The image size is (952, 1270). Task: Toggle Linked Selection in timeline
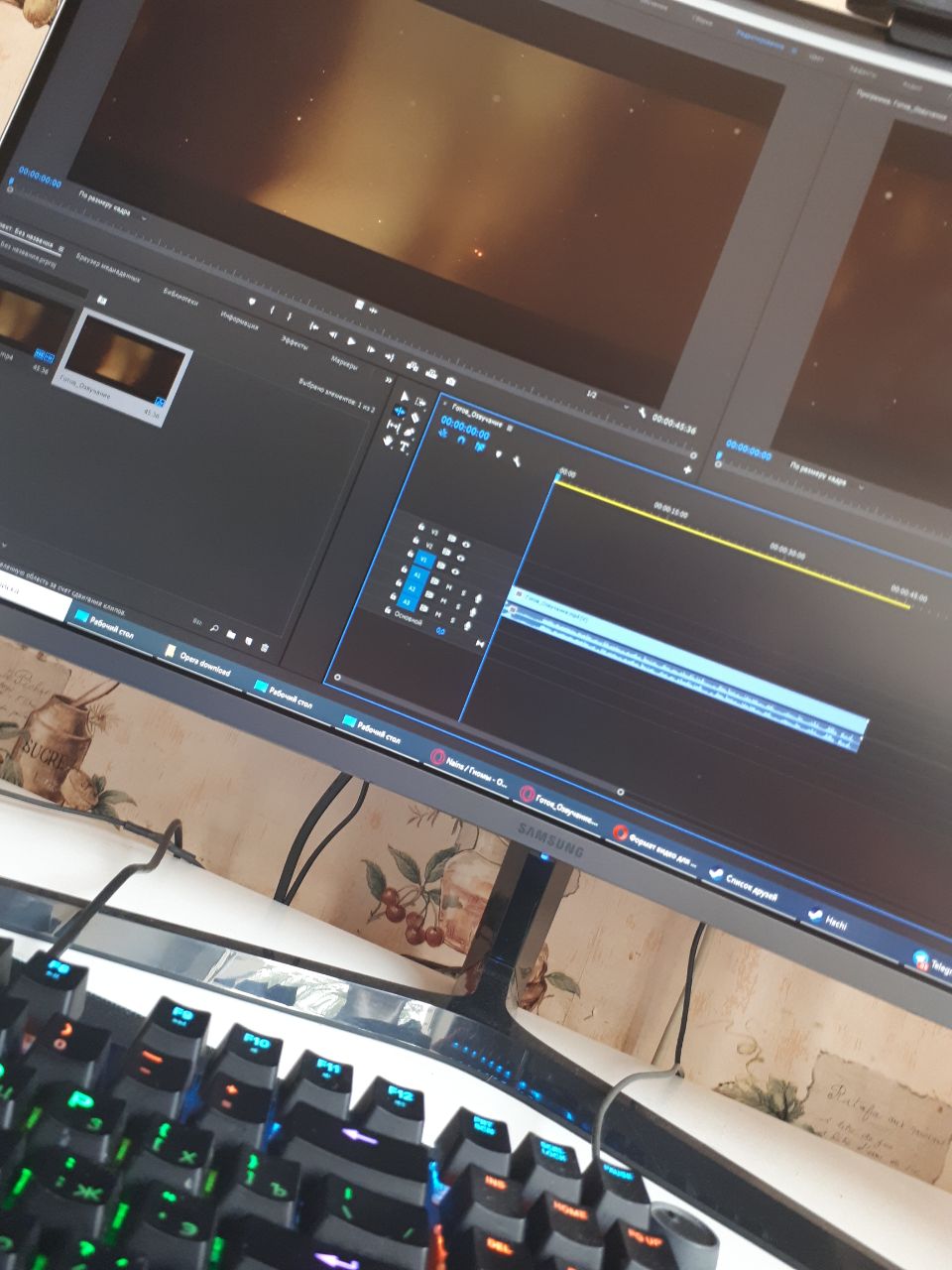[x=479, y=446]
